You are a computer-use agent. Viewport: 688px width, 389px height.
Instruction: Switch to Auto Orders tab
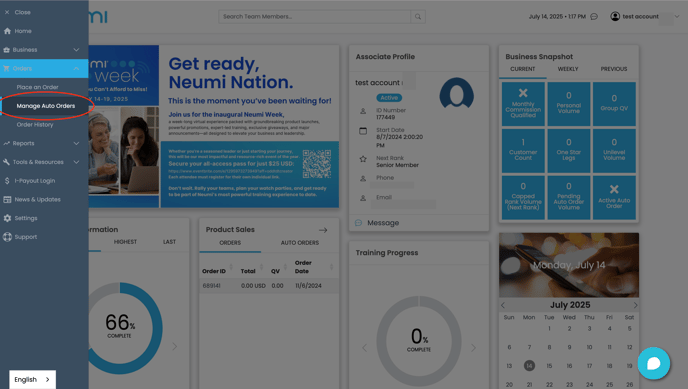coord(300,243)
